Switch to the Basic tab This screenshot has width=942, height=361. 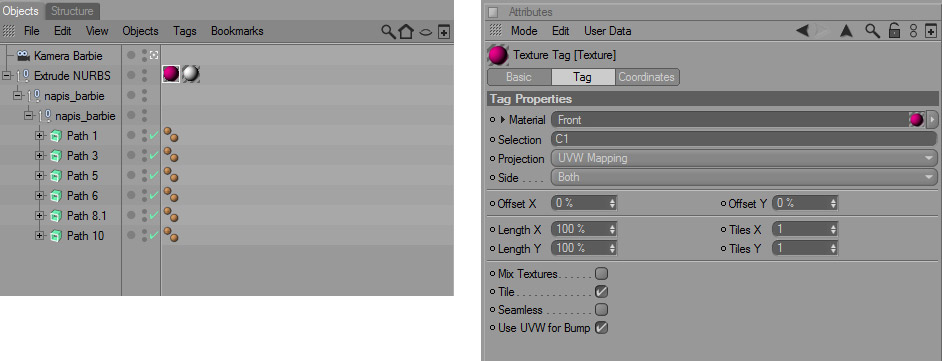pos(519,77)
